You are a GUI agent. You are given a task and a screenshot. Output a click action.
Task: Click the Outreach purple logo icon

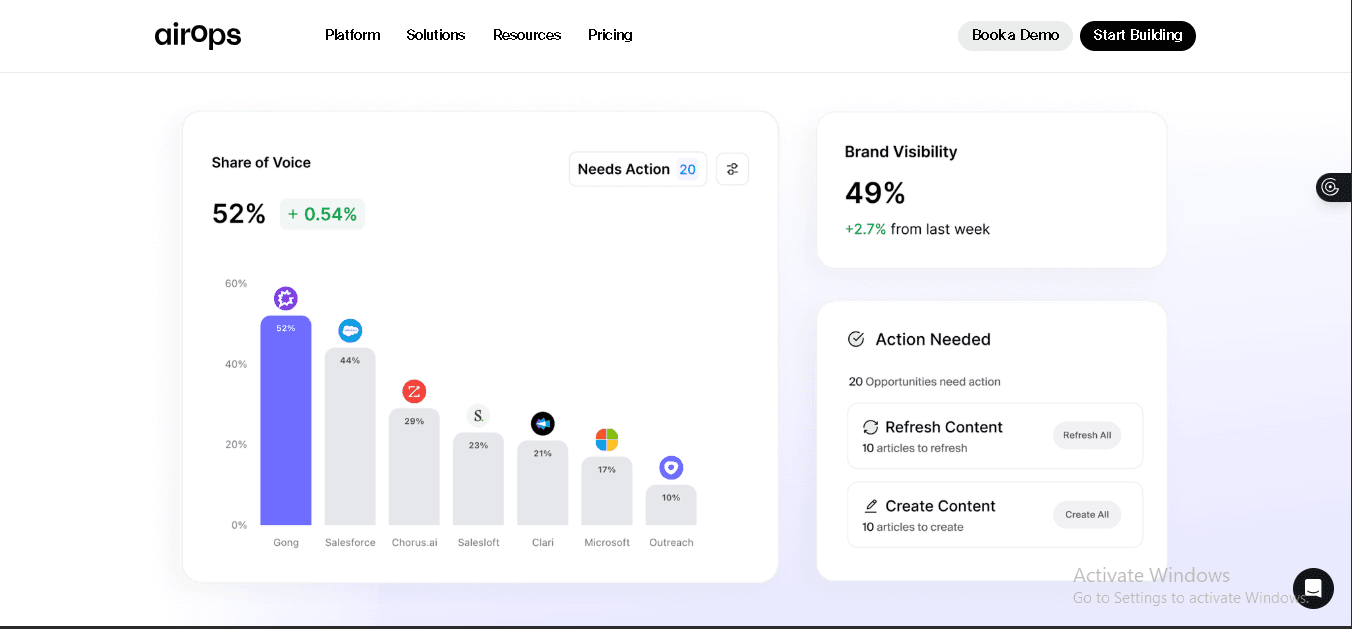pos(671,467)
